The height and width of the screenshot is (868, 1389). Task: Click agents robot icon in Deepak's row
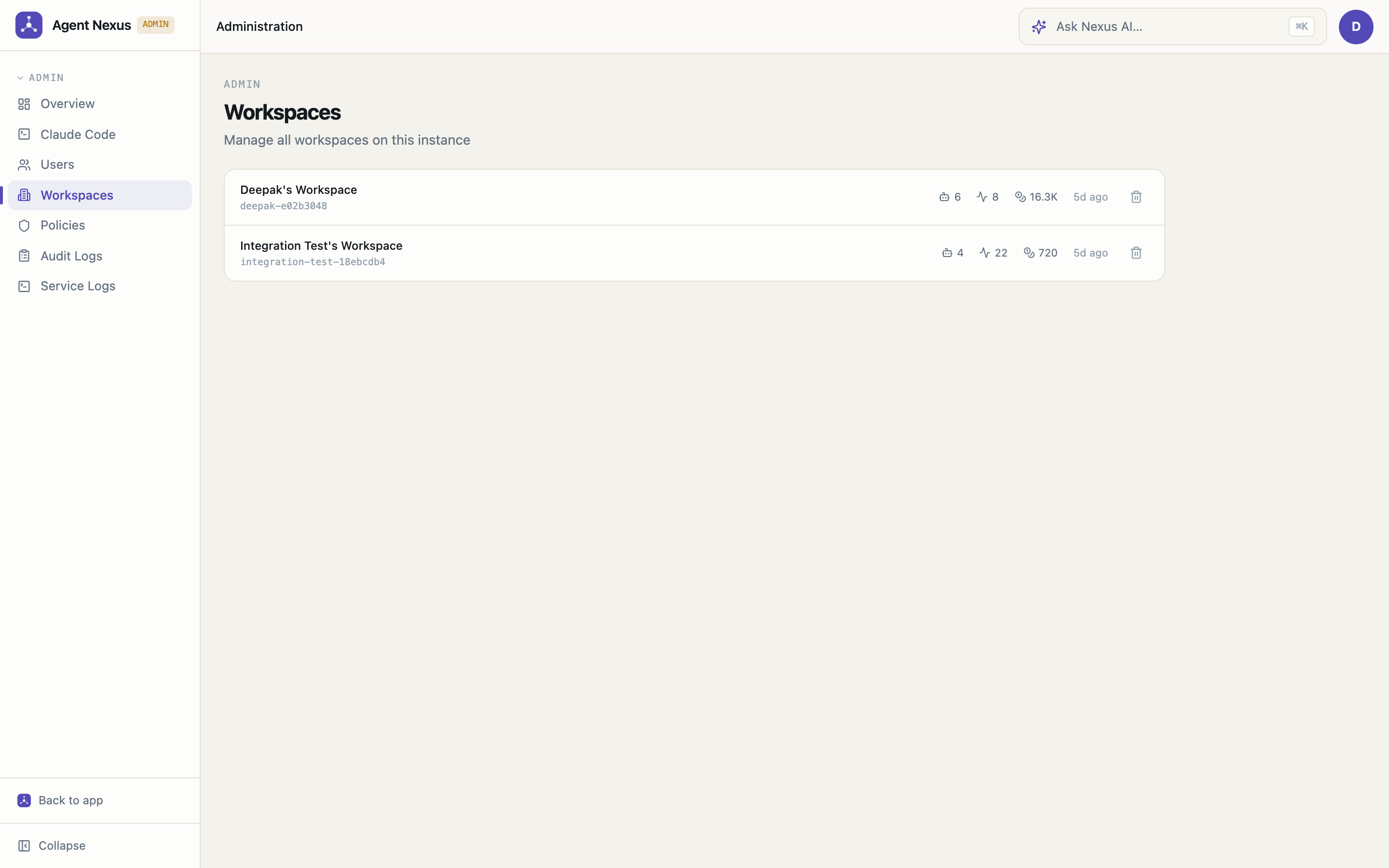[944, 197]
